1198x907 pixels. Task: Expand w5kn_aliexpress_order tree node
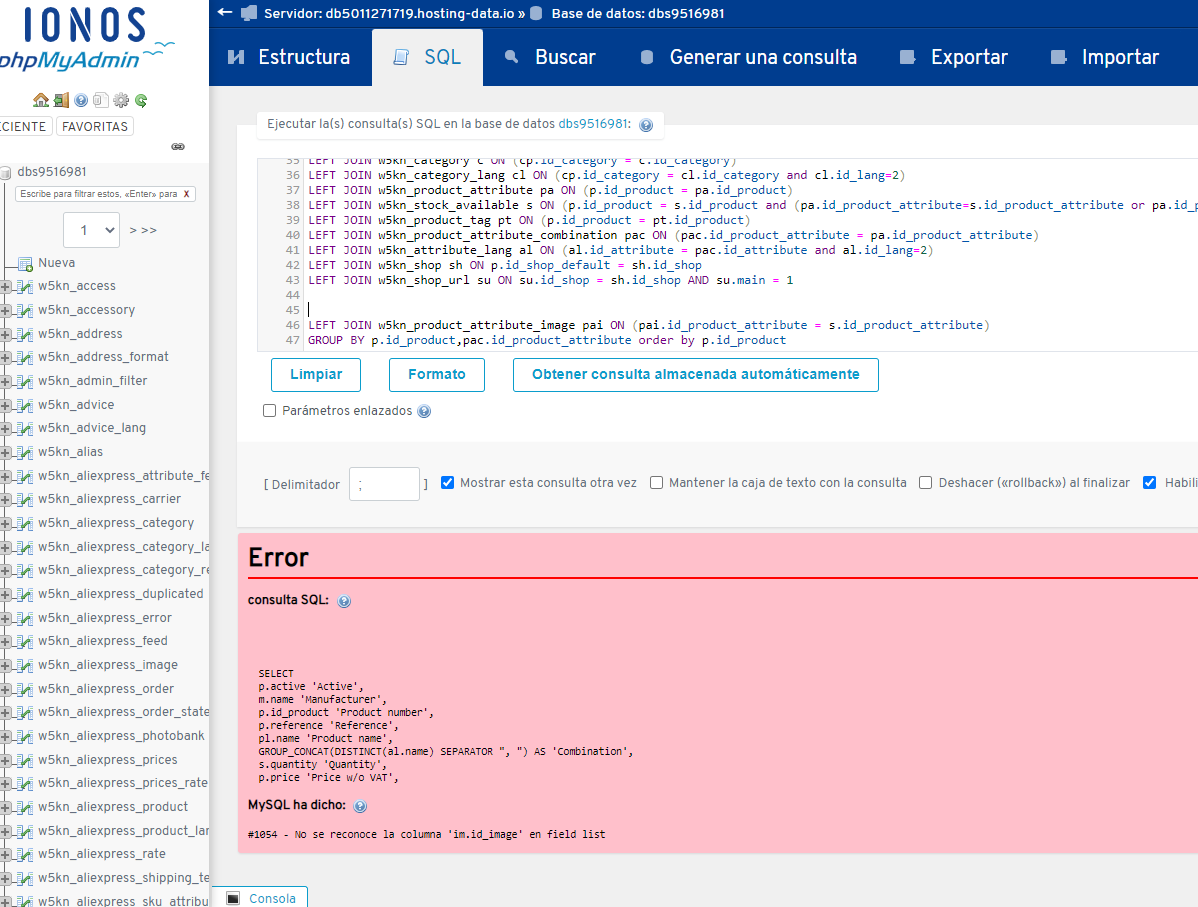5,690
